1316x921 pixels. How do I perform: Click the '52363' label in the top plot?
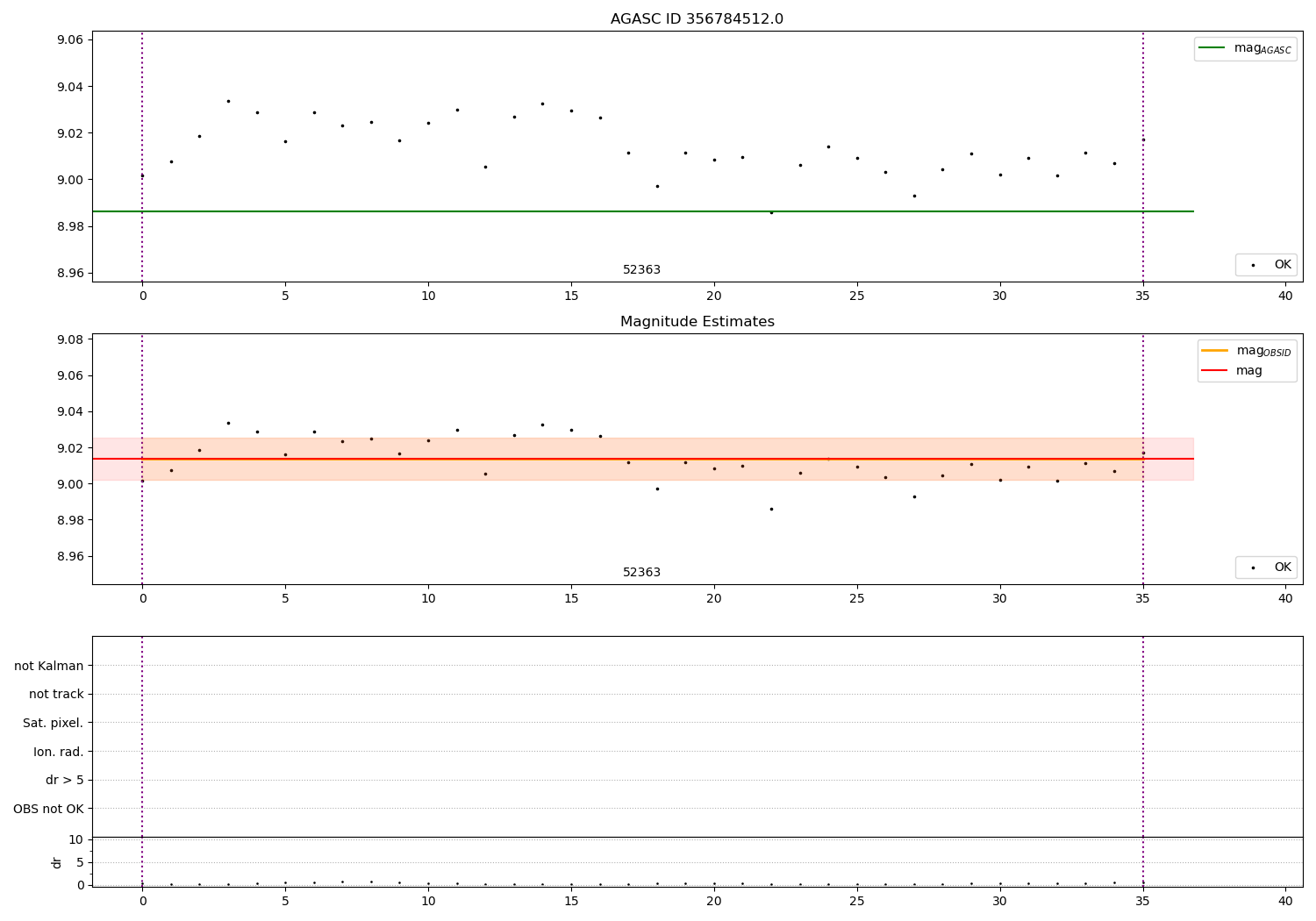[x=641, y=270]
